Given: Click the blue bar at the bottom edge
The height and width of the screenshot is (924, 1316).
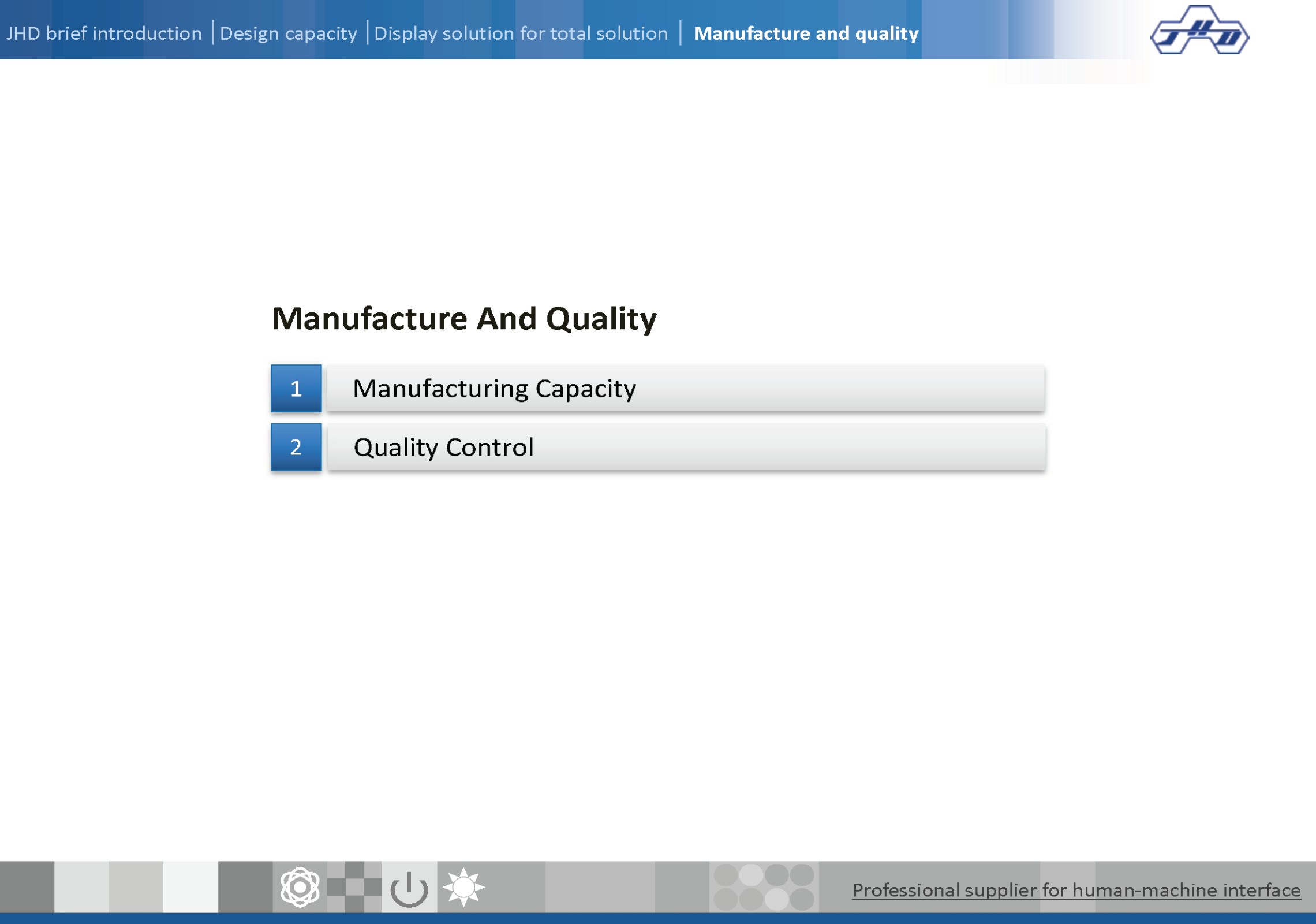Looking at the screenshot, I should (x=658, y=918).
